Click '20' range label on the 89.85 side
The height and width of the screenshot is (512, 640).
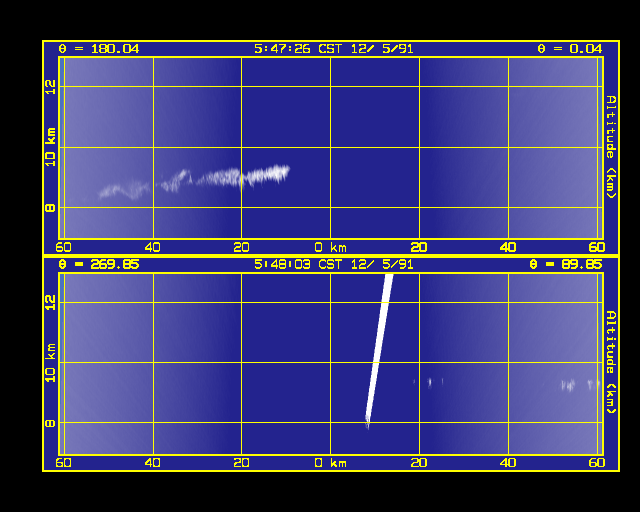pos(419,463)
